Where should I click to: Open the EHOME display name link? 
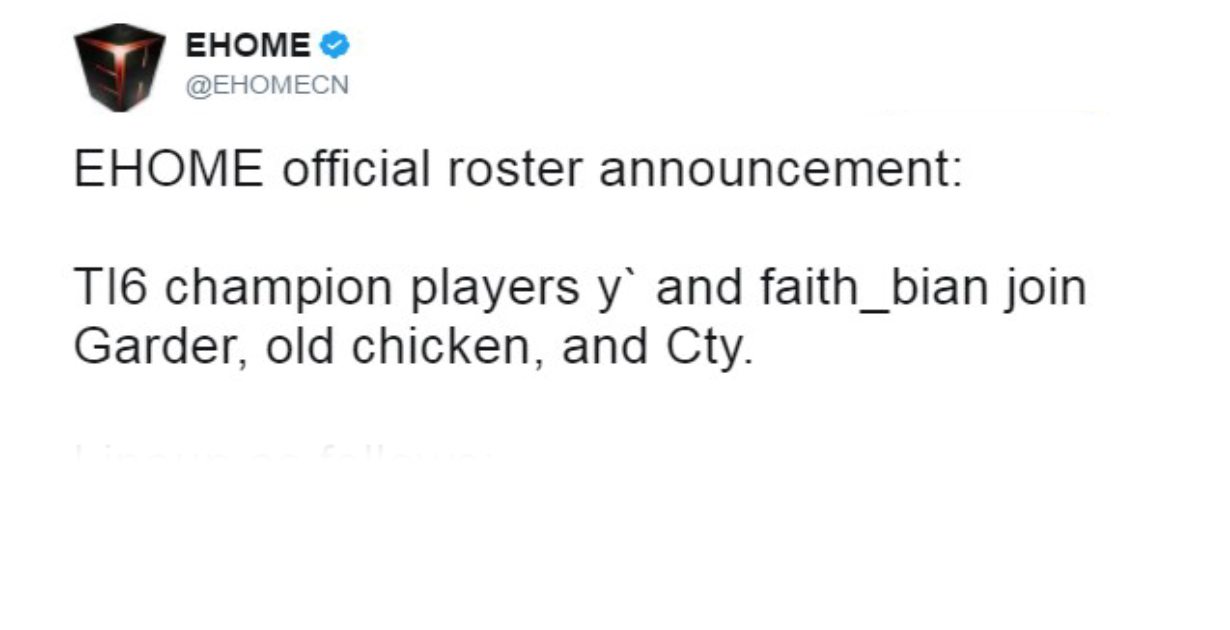tap(248, 46)
